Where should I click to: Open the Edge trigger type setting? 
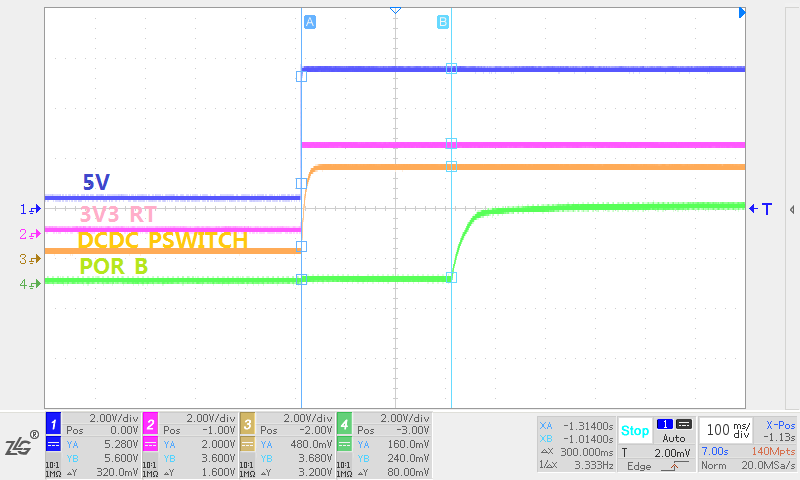click(x=639, y=466)
